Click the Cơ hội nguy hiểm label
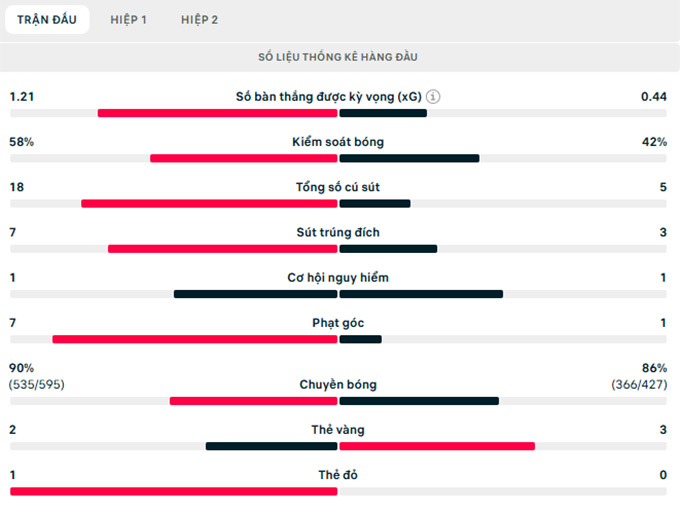This screenshot has height=512, width=680. click(338, 278)
